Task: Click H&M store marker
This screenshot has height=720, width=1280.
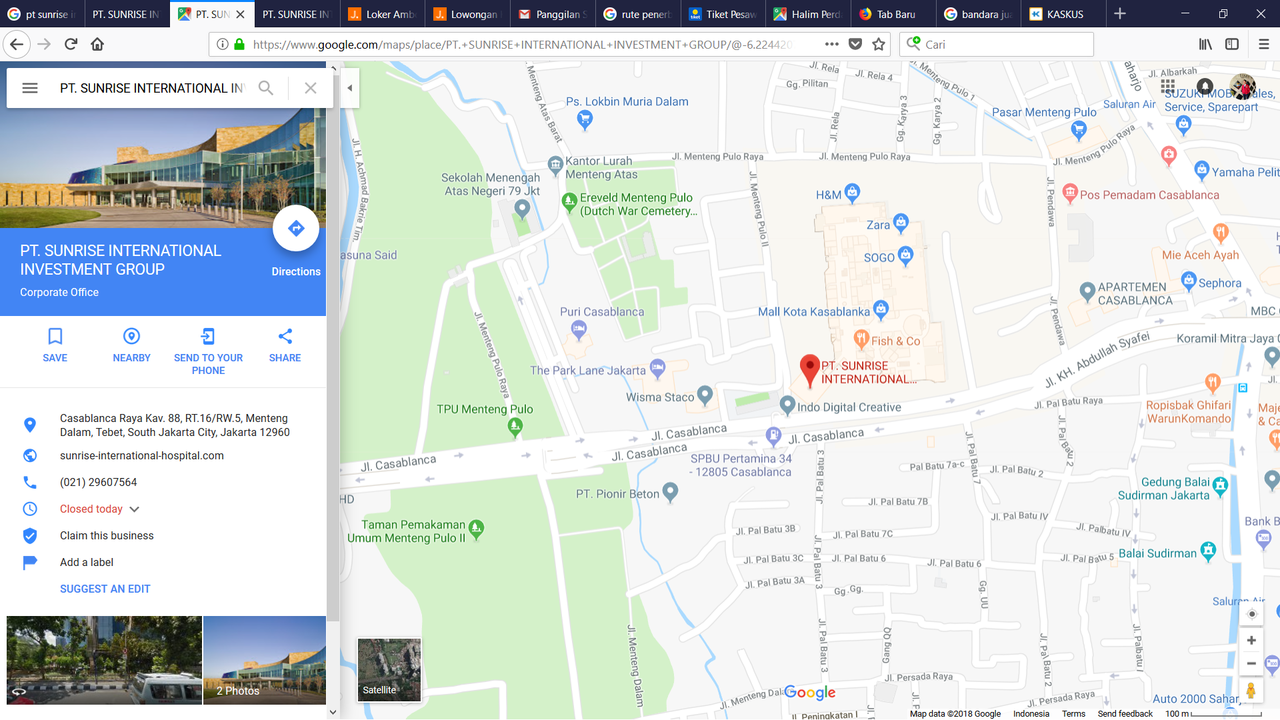Action: point(852,192)
